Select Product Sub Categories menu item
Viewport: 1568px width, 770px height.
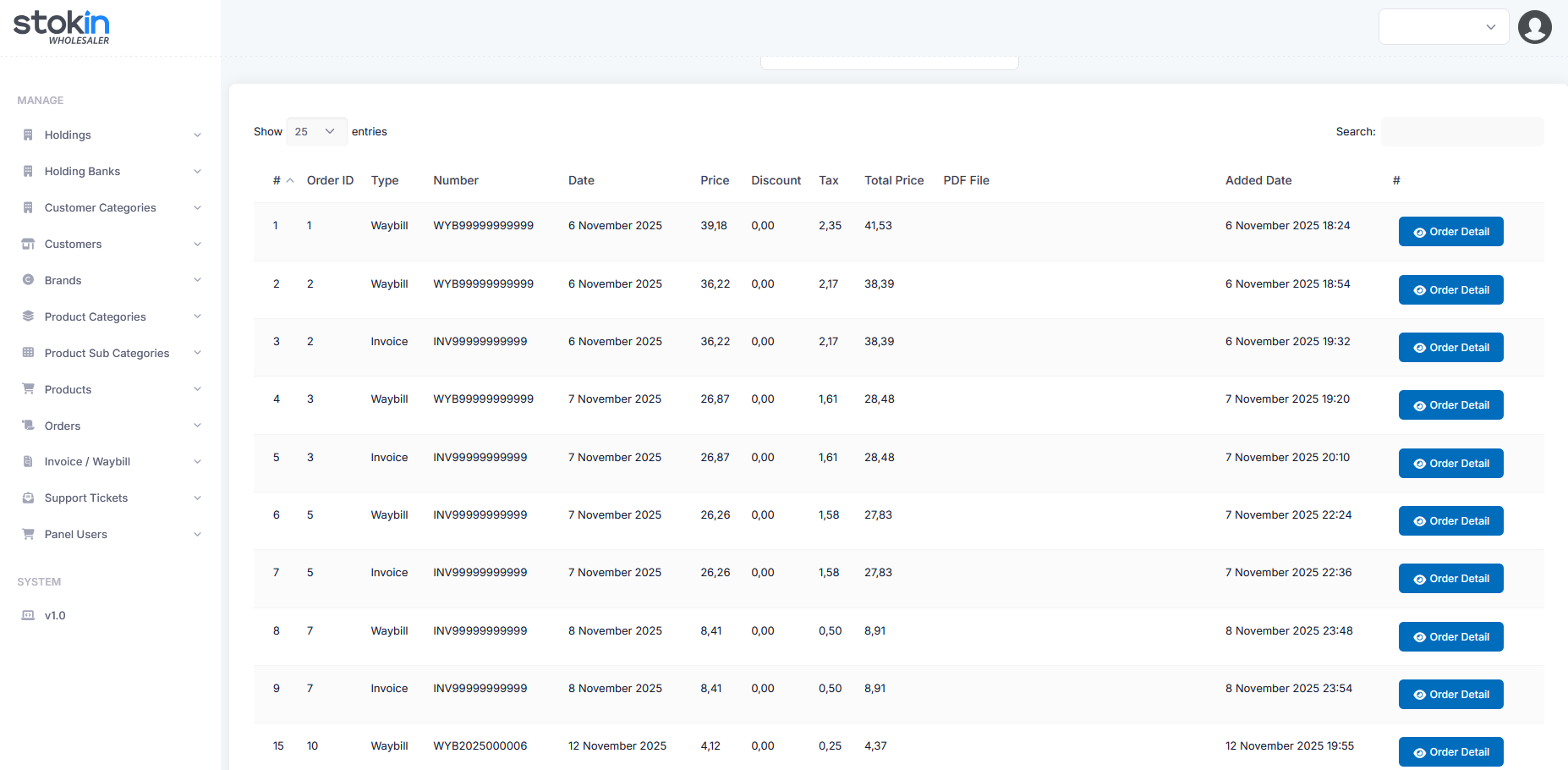coord(107,353)
